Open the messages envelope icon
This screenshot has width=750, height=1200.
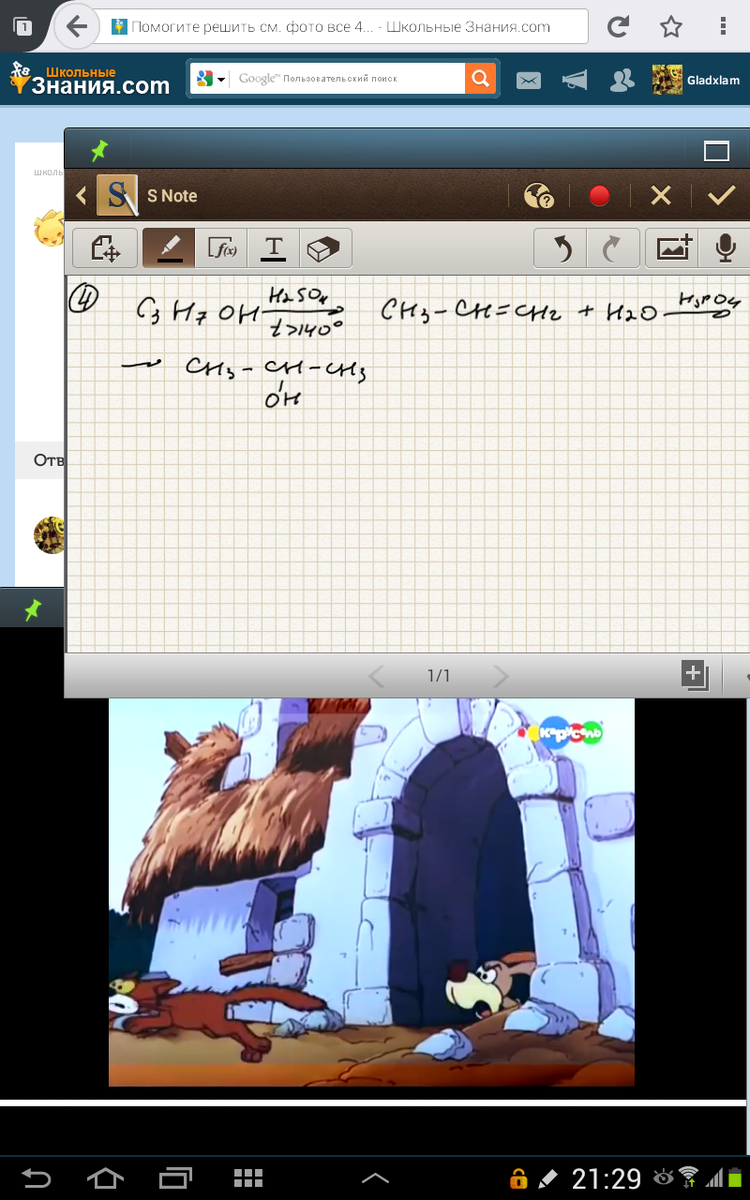(x=529, y=80)
